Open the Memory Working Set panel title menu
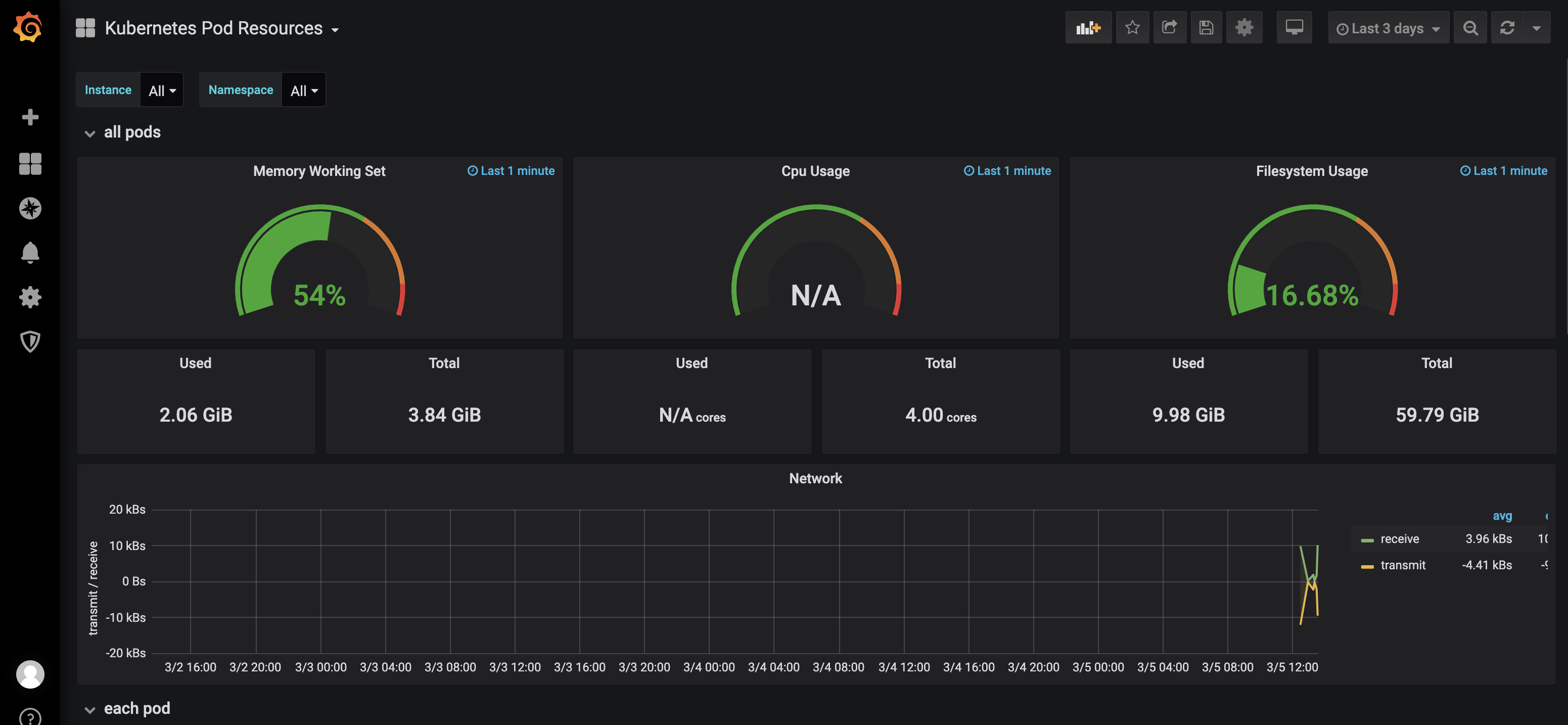The height and width of the screenshot is (725, 1568). [319, 171]
